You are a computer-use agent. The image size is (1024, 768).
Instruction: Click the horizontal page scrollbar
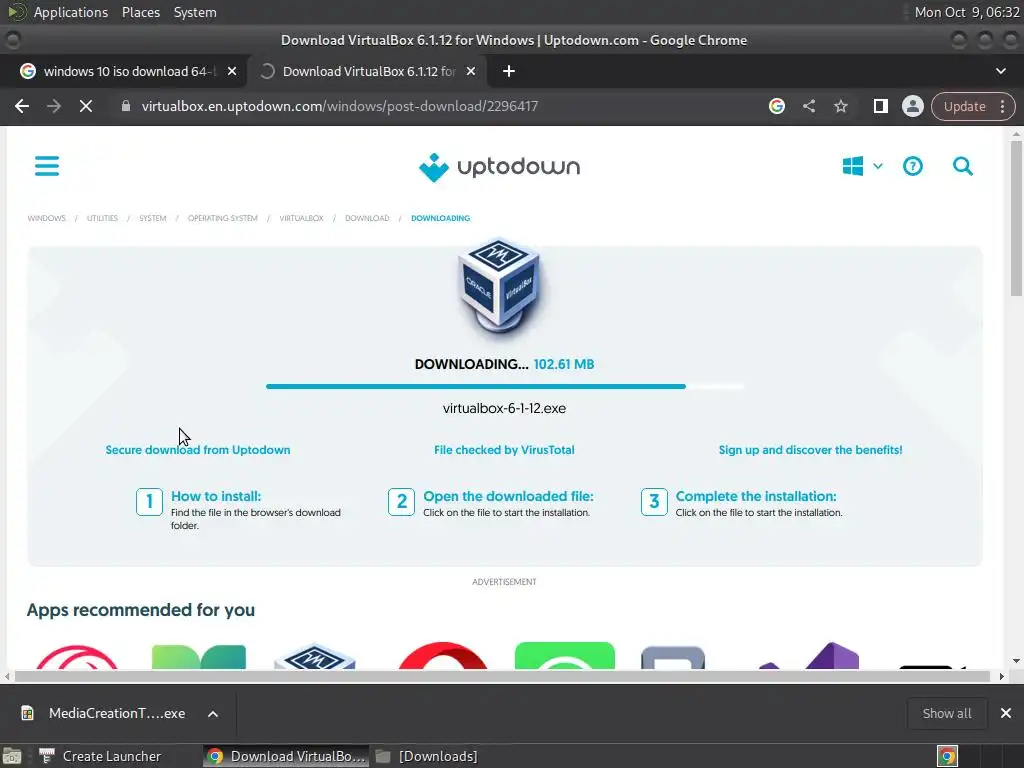click(503, 677)
